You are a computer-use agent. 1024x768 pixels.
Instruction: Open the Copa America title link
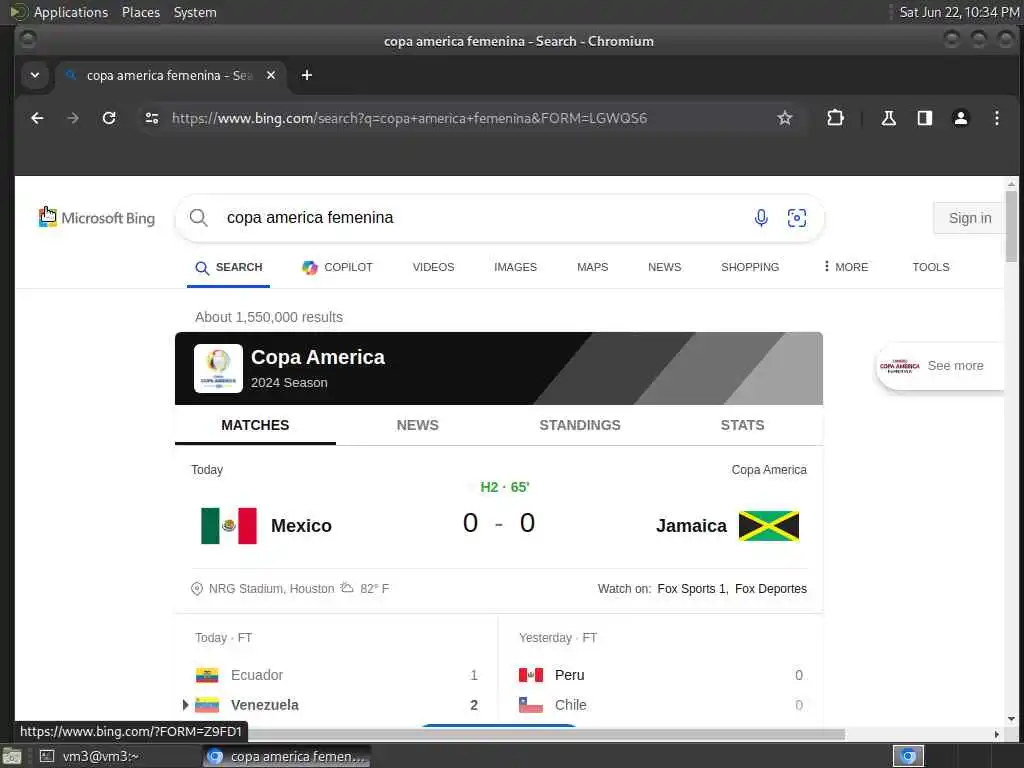click(x=318, y=357)
